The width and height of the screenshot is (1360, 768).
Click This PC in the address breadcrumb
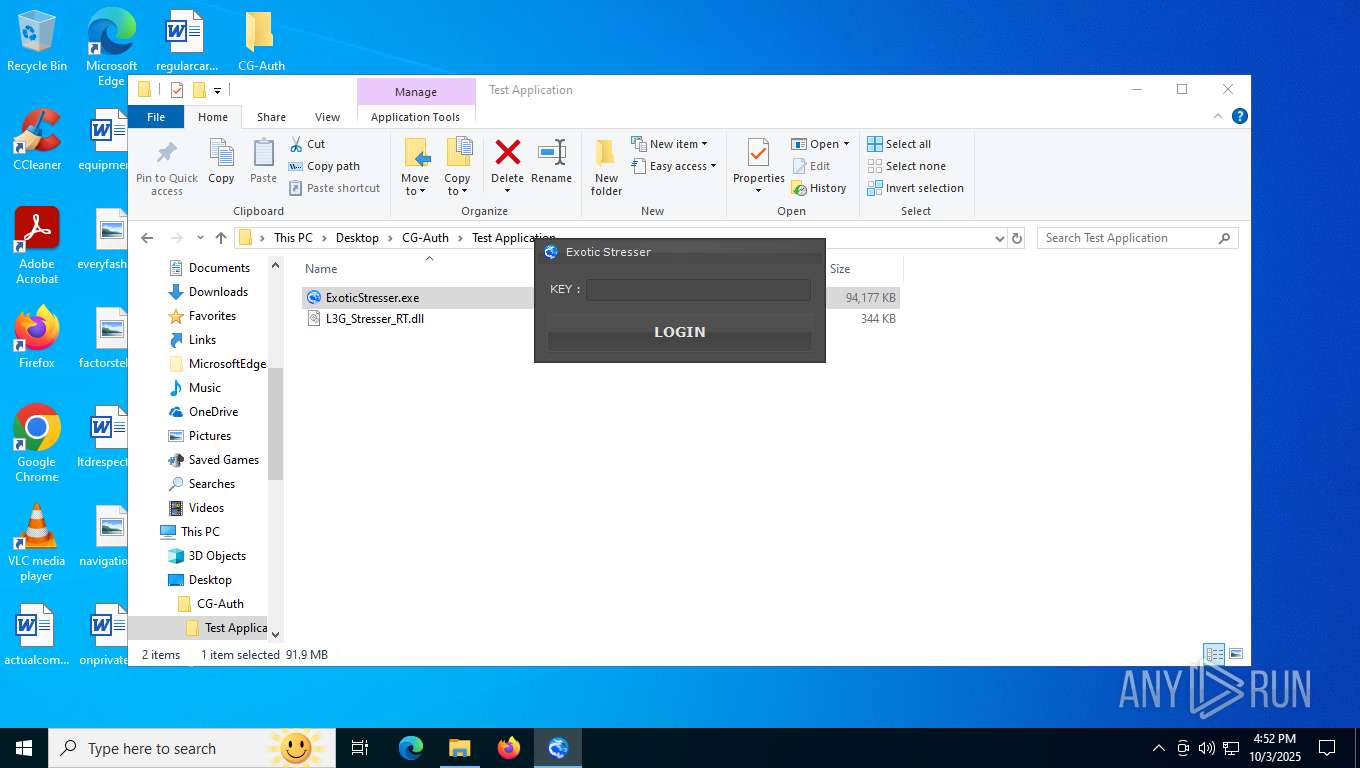pos(293,238)
